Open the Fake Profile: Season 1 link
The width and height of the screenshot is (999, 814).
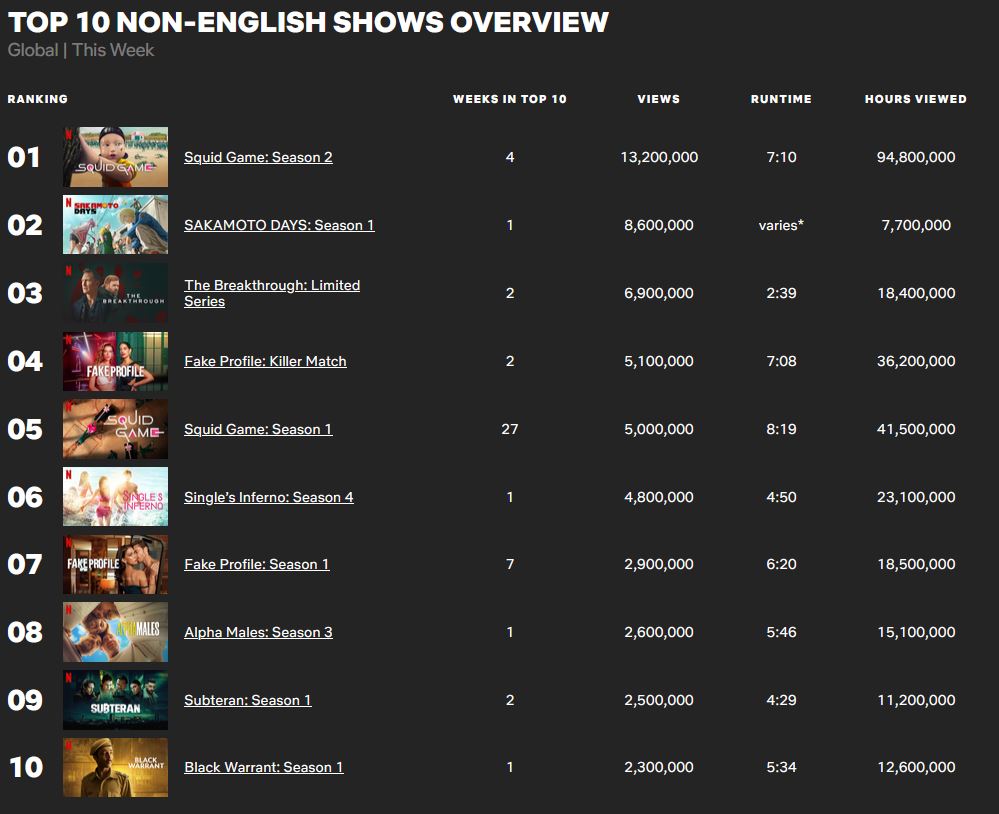(x=256, y=564)
